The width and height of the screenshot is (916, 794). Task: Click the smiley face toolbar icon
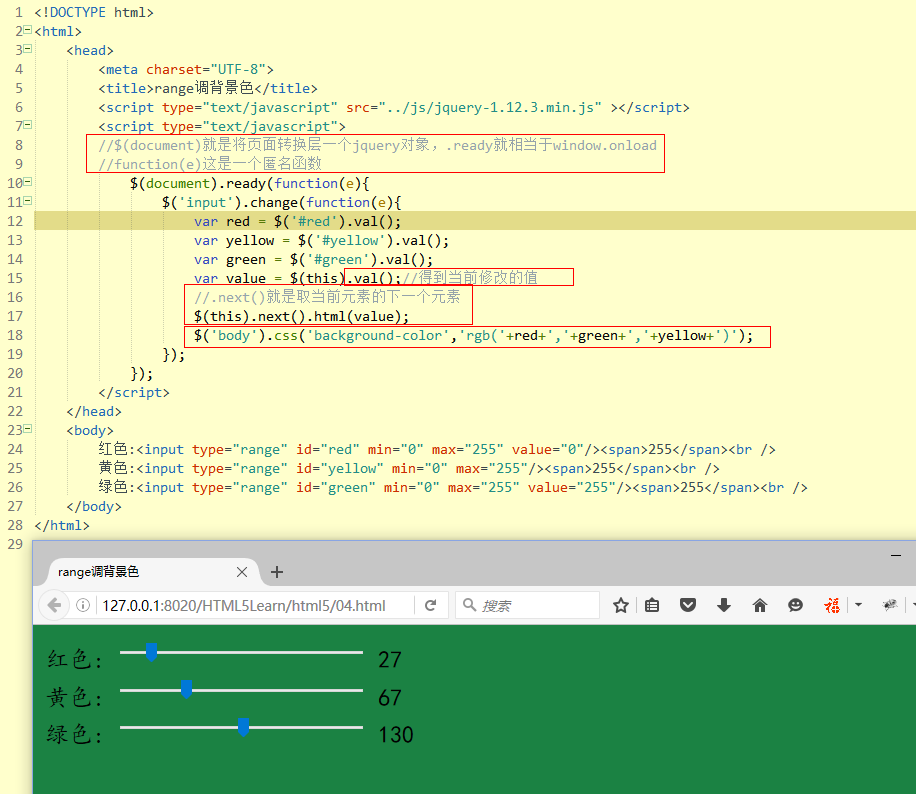pos(795,605)
